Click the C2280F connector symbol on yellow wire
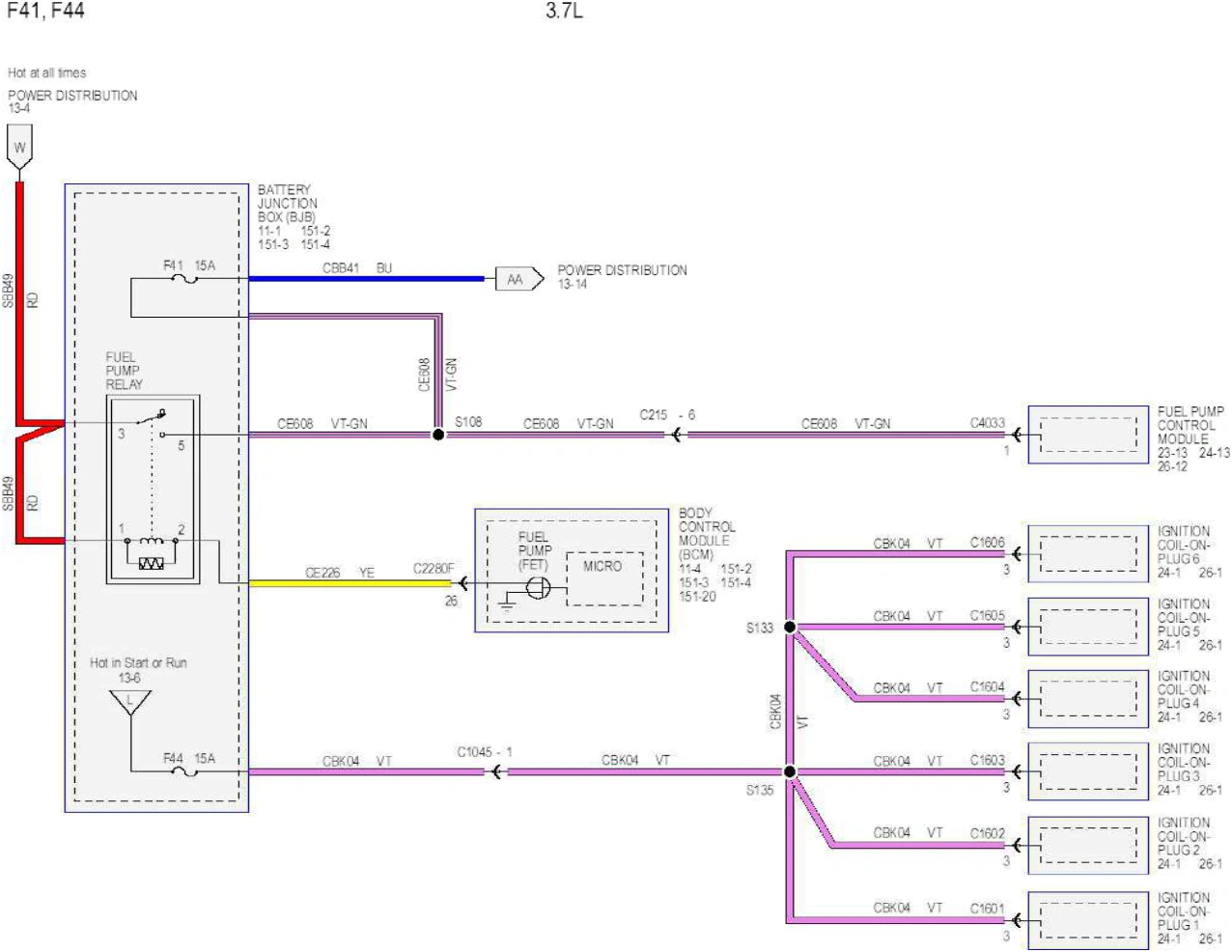The image size is (1232, 952). pyautogui.click(x=463, y=583)
